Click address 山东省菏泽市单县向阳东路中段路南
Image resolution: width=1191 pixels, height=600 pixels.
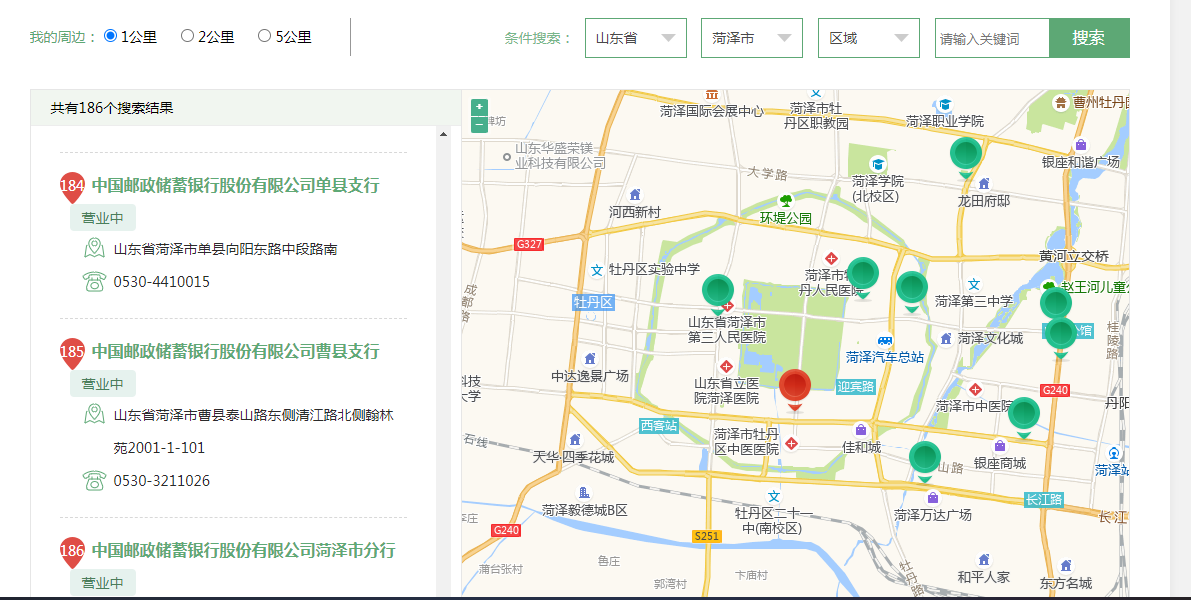(226, 249)
